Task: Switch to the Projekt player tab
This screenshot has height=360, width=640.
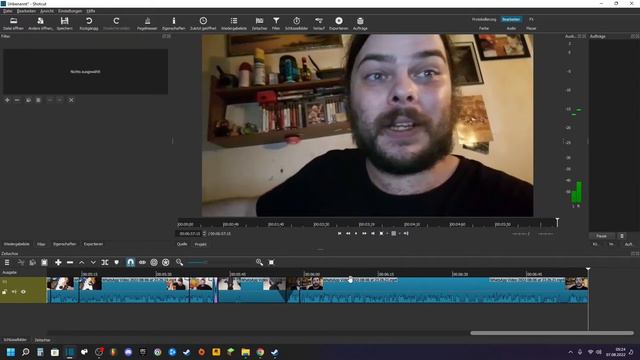Action: pyautogui.click(x=200, y=244)
